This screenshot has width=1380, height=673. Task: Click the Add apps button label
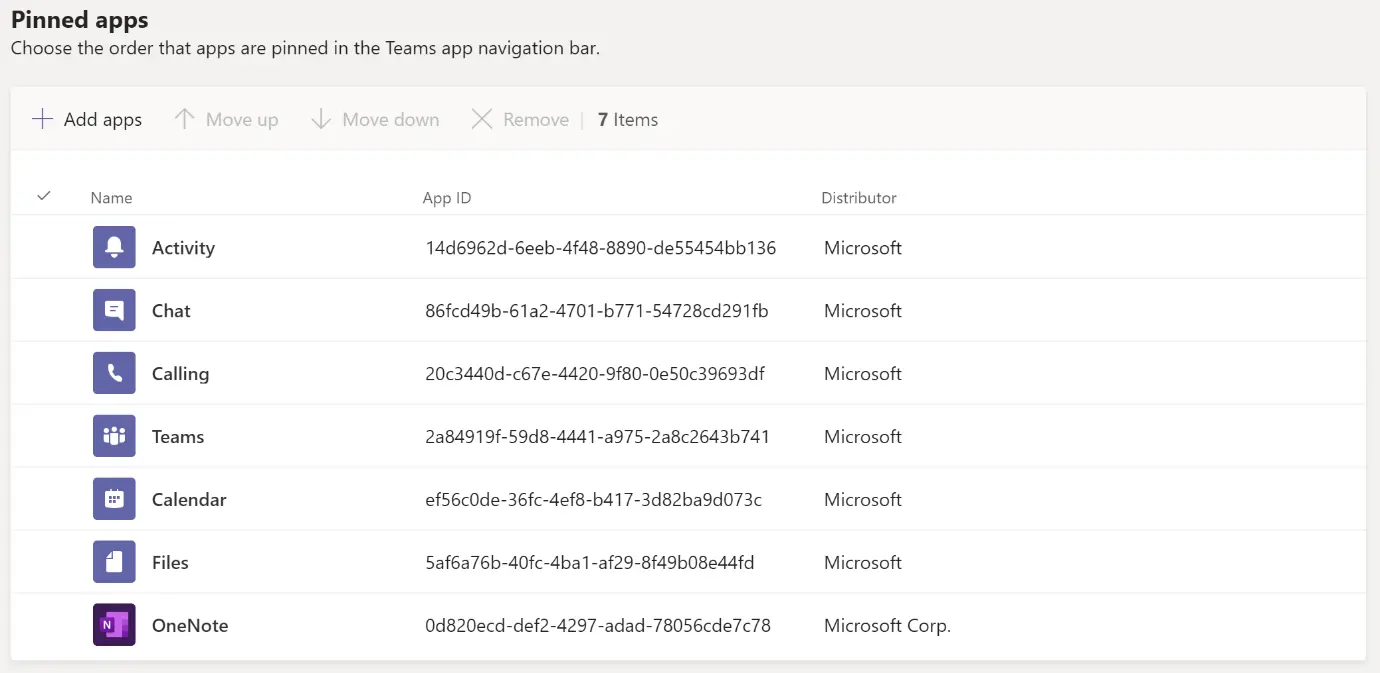(103, 120)
